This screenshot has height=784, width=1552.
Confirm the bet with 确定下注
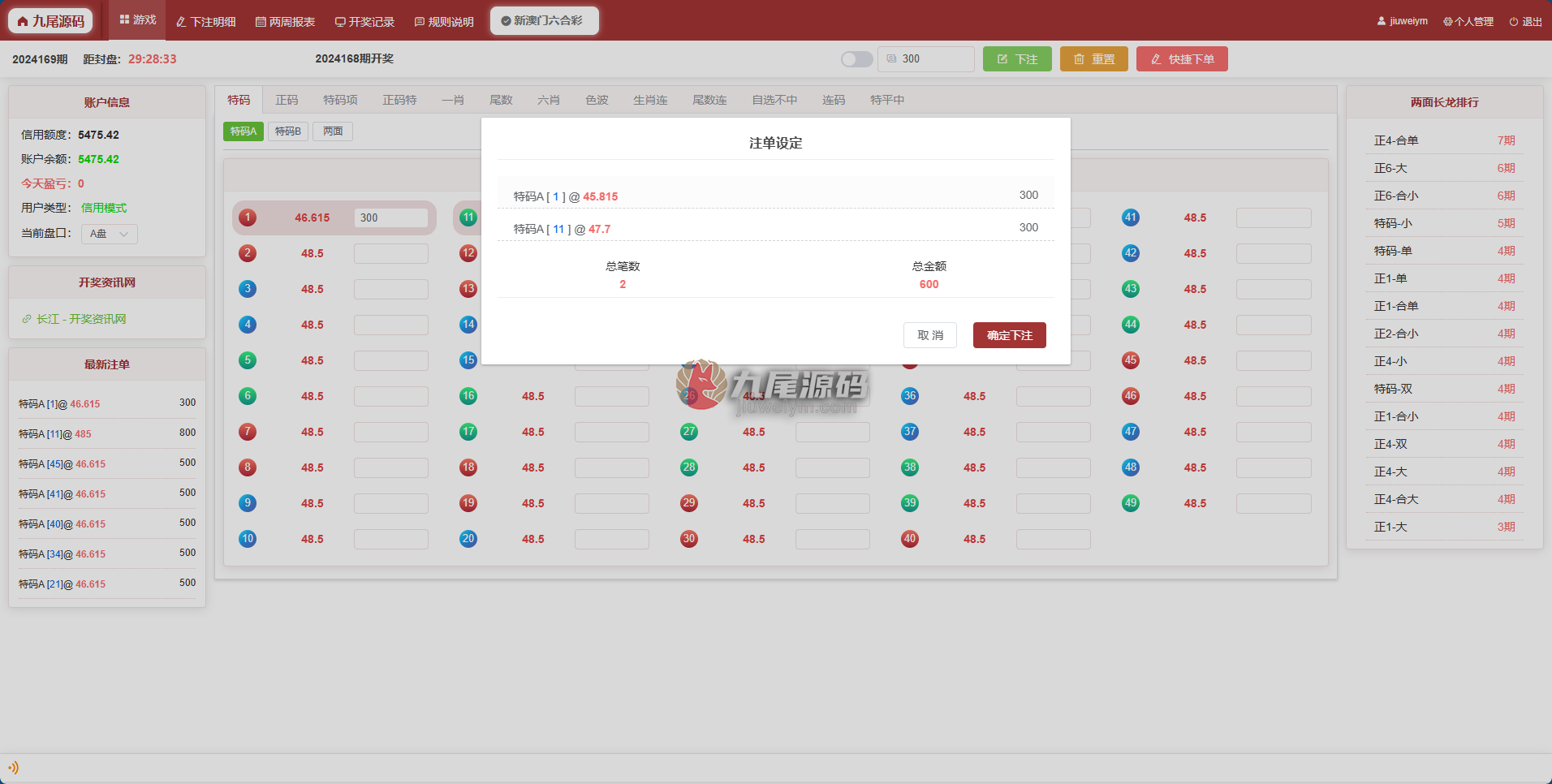click(x=1009, y=335)
